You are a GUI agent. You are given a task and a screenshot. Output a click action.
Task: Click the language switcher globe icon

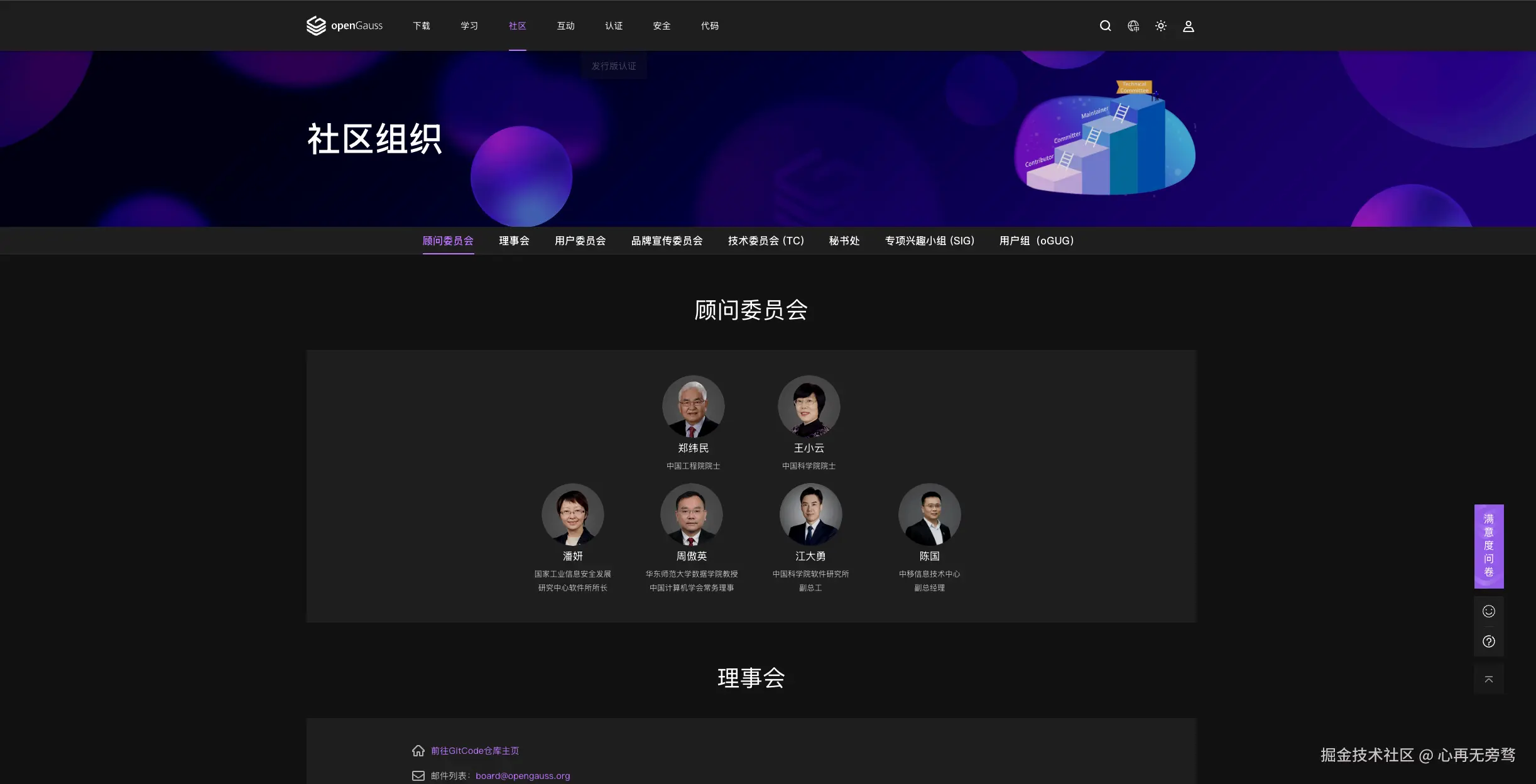(1132, 26)
